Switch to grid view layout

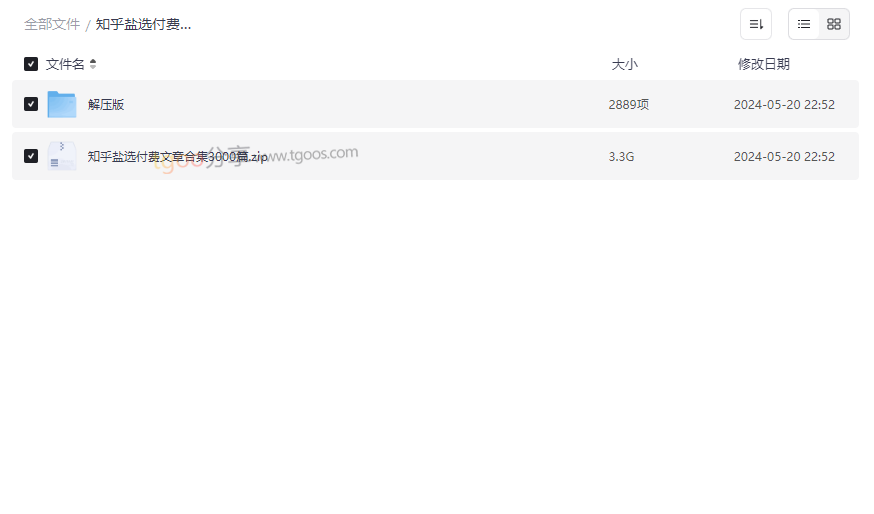[834, 24]
